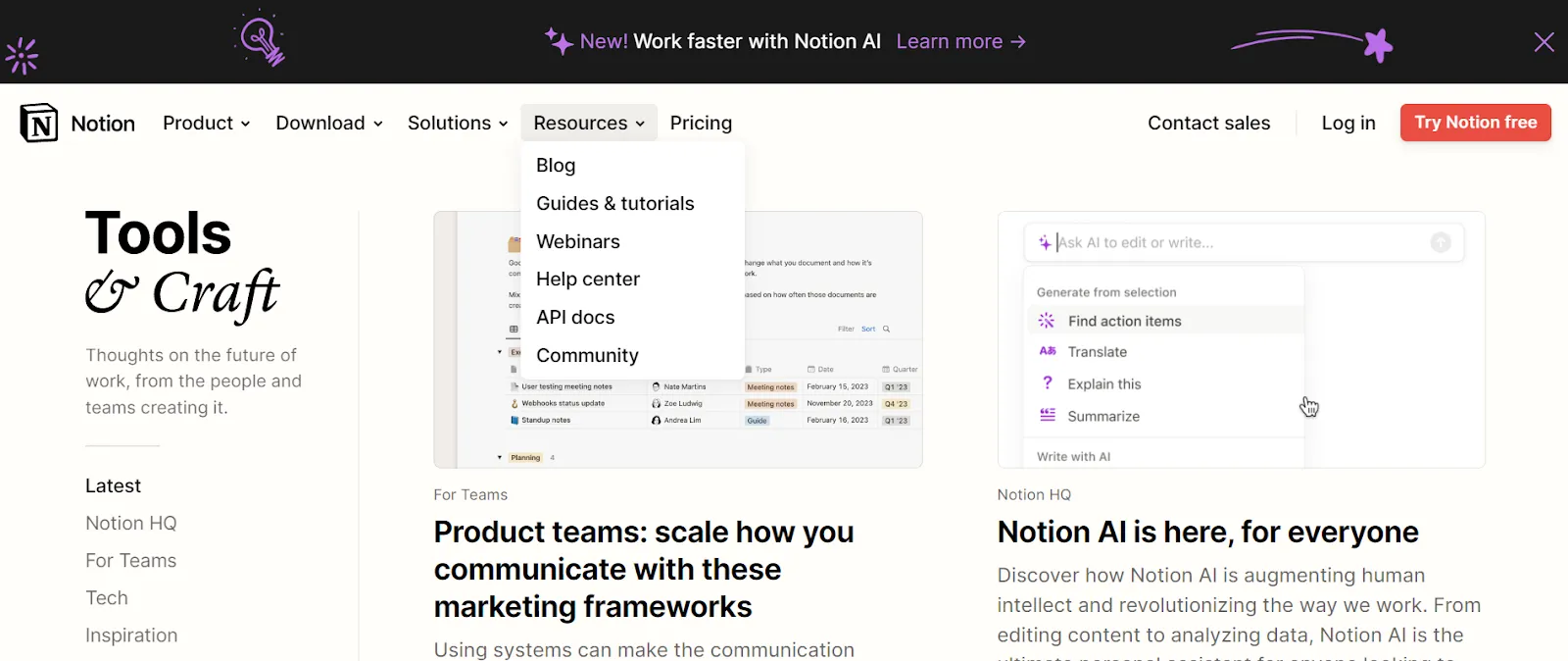Click Try Notion free button
Image resolution: width=1568 pixels, height=661 pixels.
[1475, 123]
